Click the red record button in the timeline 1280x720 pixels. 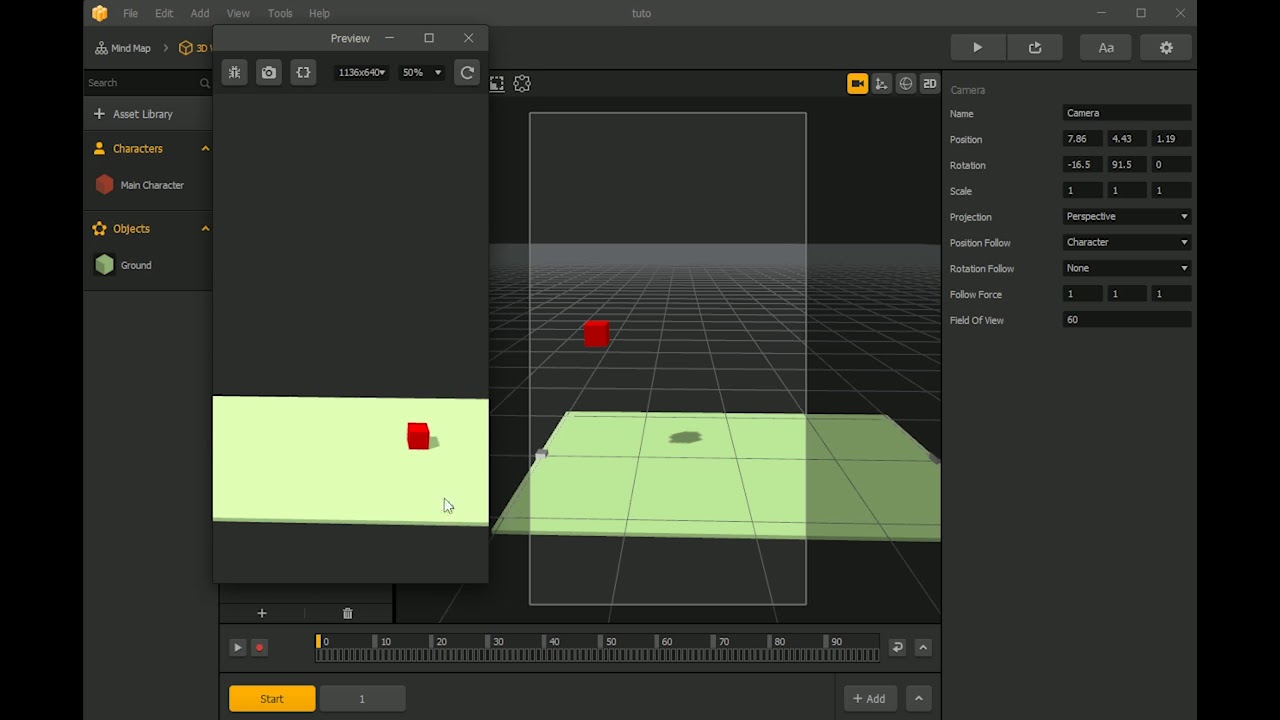[259, 647]
